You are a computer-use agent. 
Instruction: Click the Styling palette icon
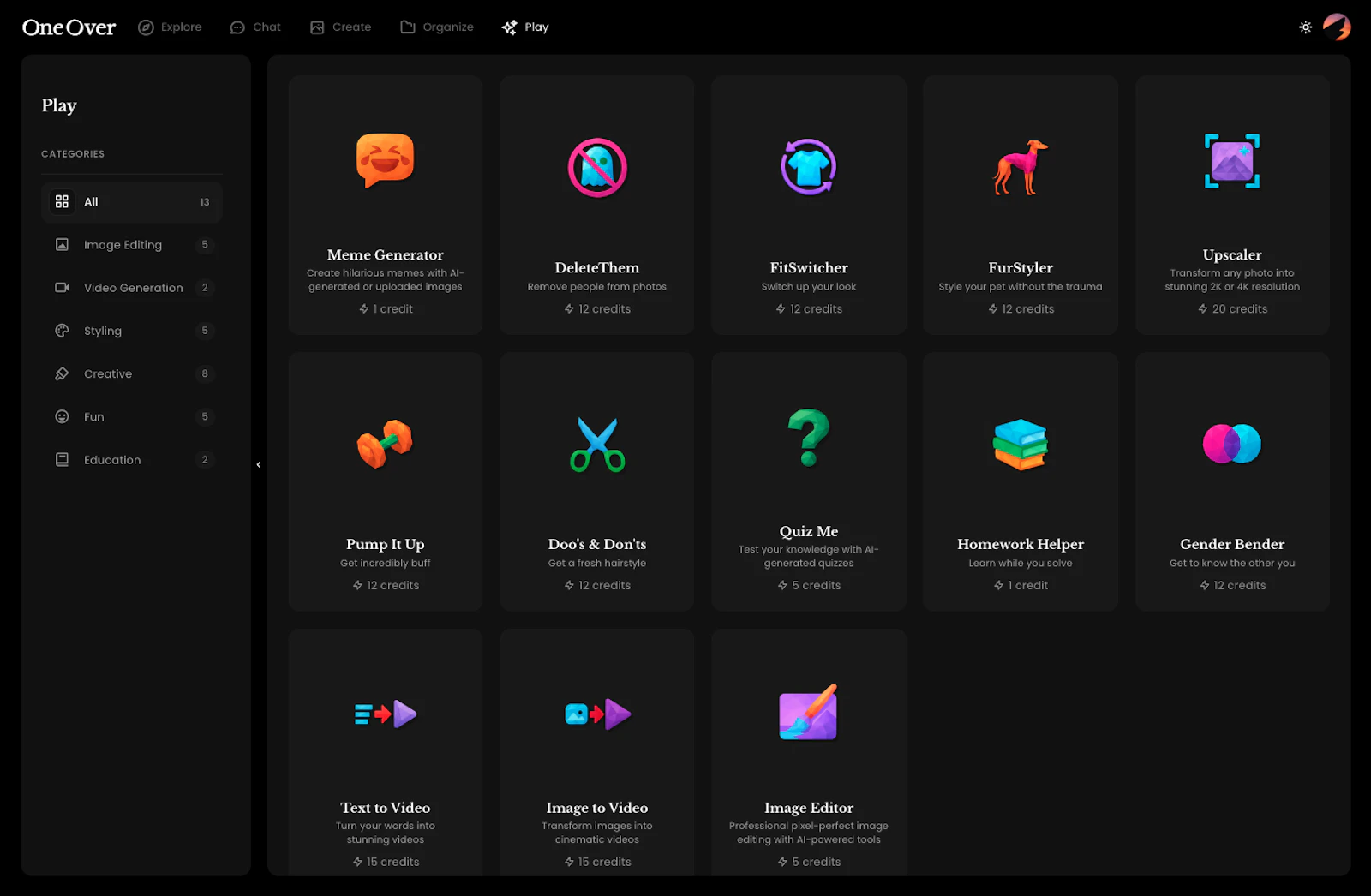(x=62, y=330)
